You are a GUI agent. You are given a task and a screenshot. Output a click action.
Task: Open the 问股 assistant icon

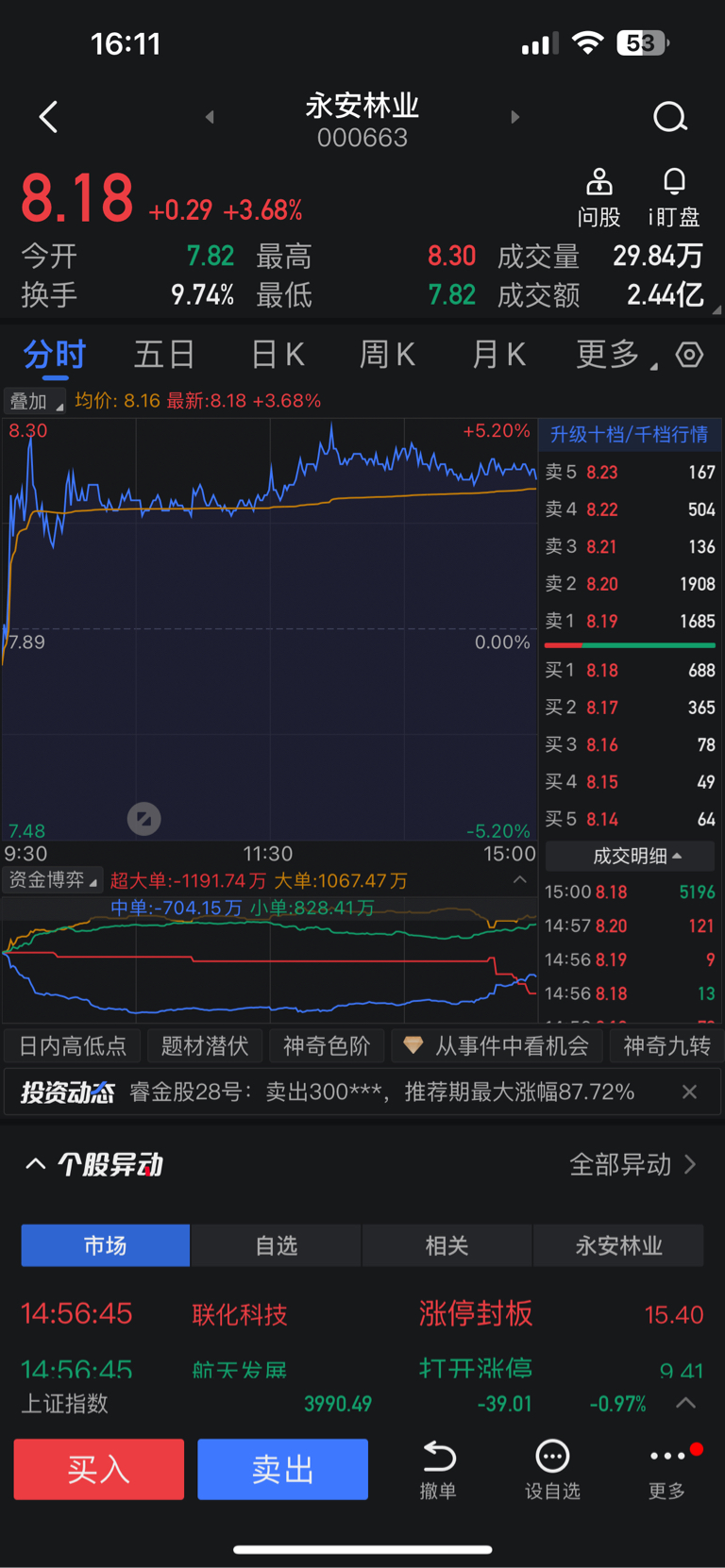tap(599, 181)
